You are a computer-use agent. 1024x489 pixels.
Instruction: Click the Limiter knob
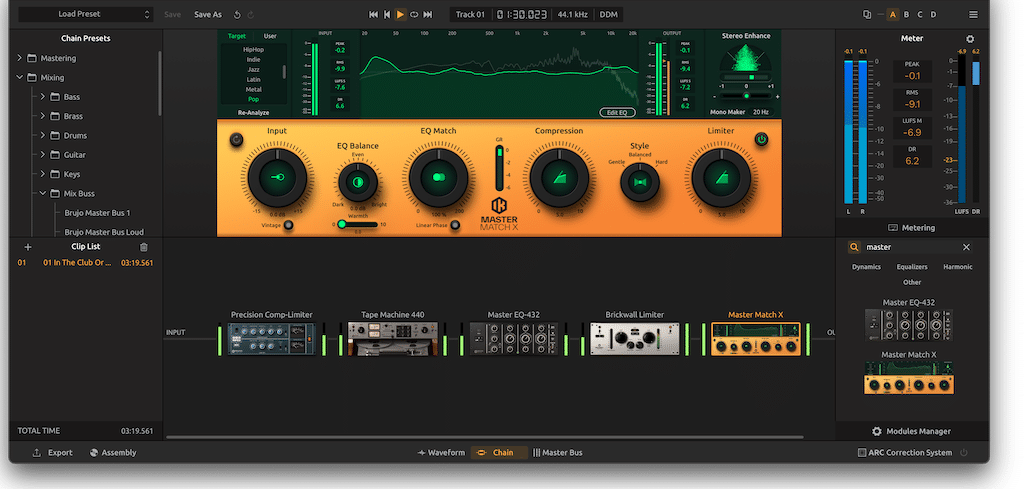(721, 177)
